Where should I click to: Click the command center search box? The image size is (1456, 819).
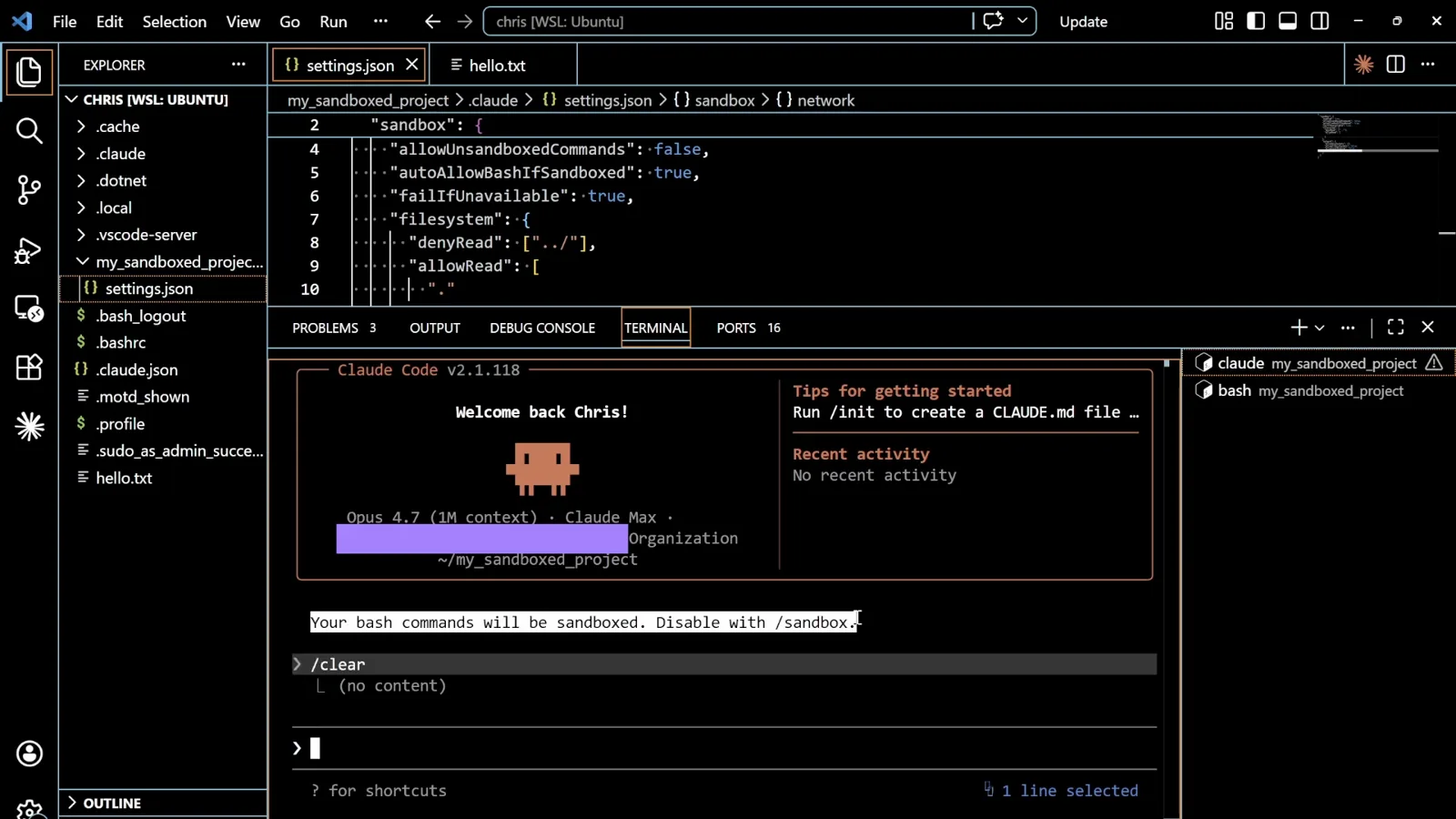click(x=728, y=21)
